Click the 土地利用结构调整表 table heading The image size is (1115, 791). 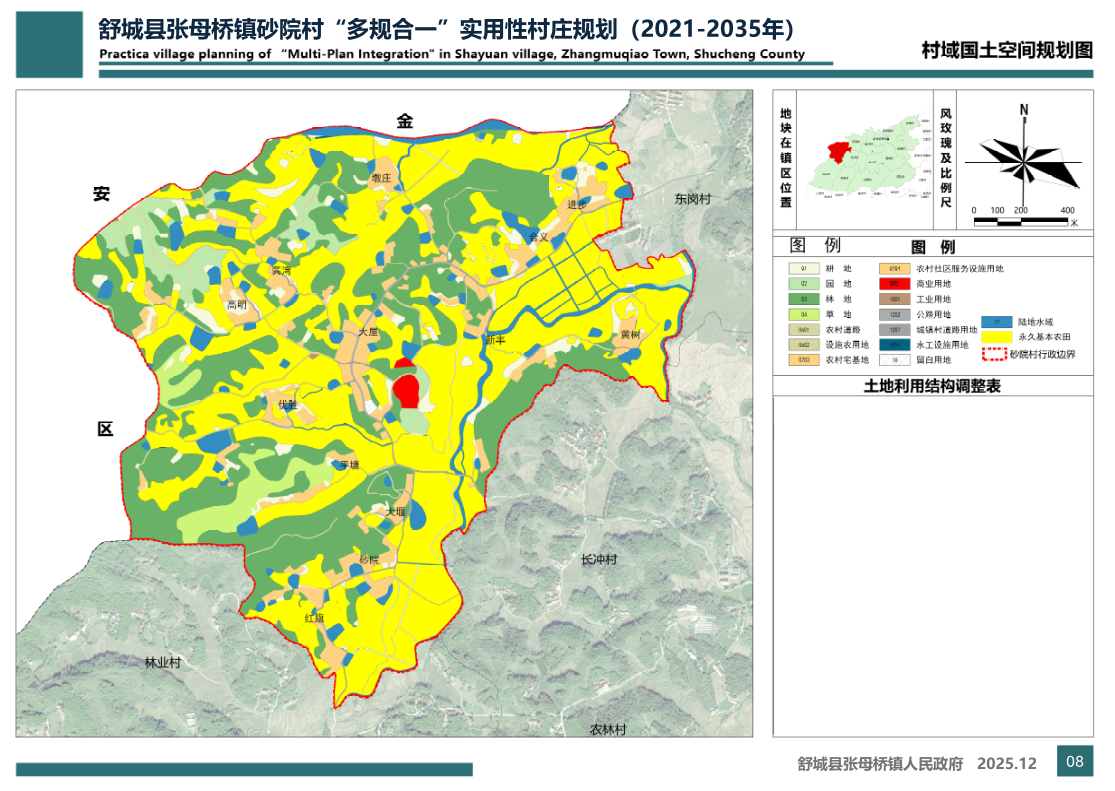point(932,386)
